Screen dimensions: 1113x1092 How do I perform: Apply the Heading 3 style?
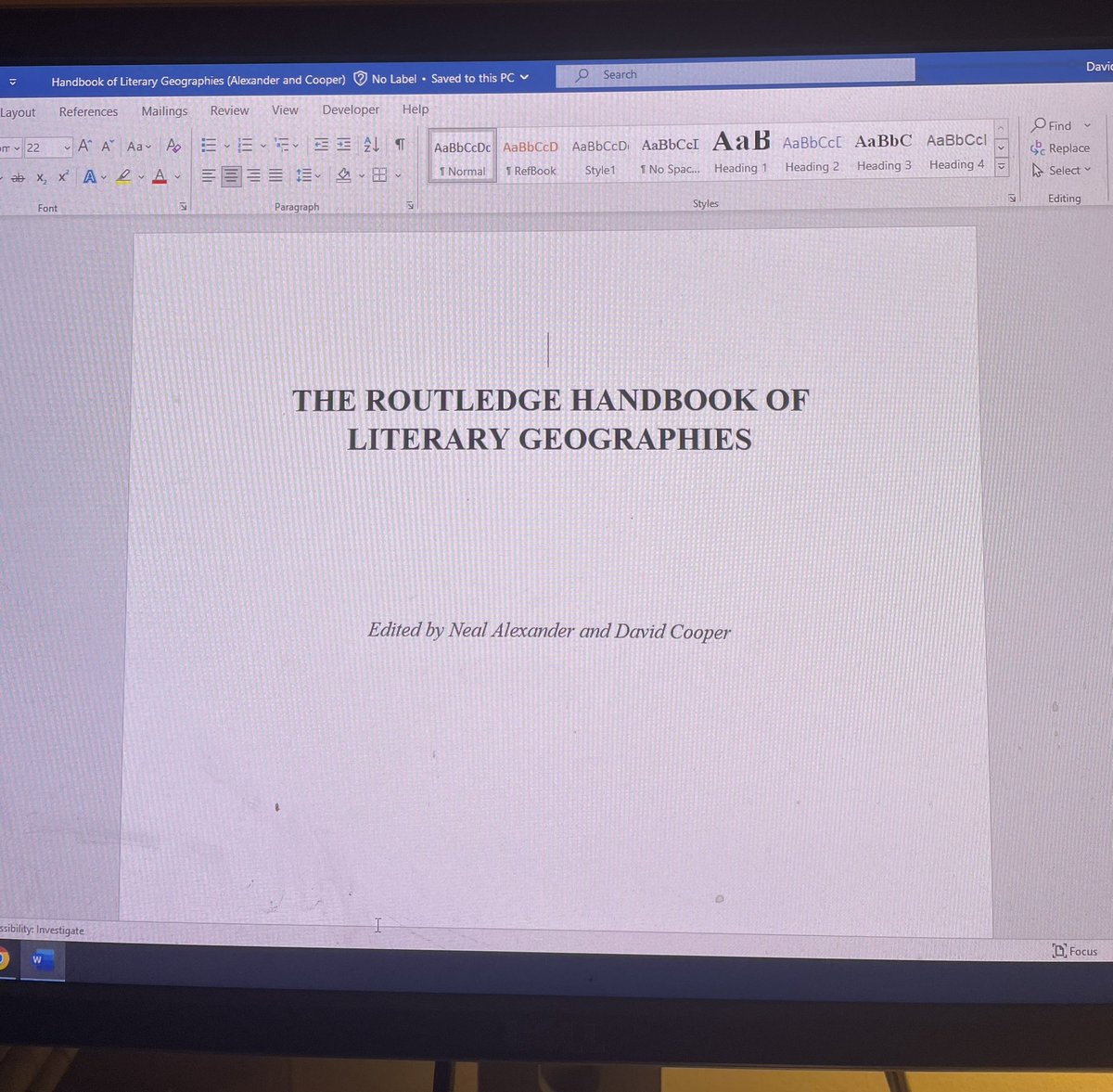tap(884, 151)
